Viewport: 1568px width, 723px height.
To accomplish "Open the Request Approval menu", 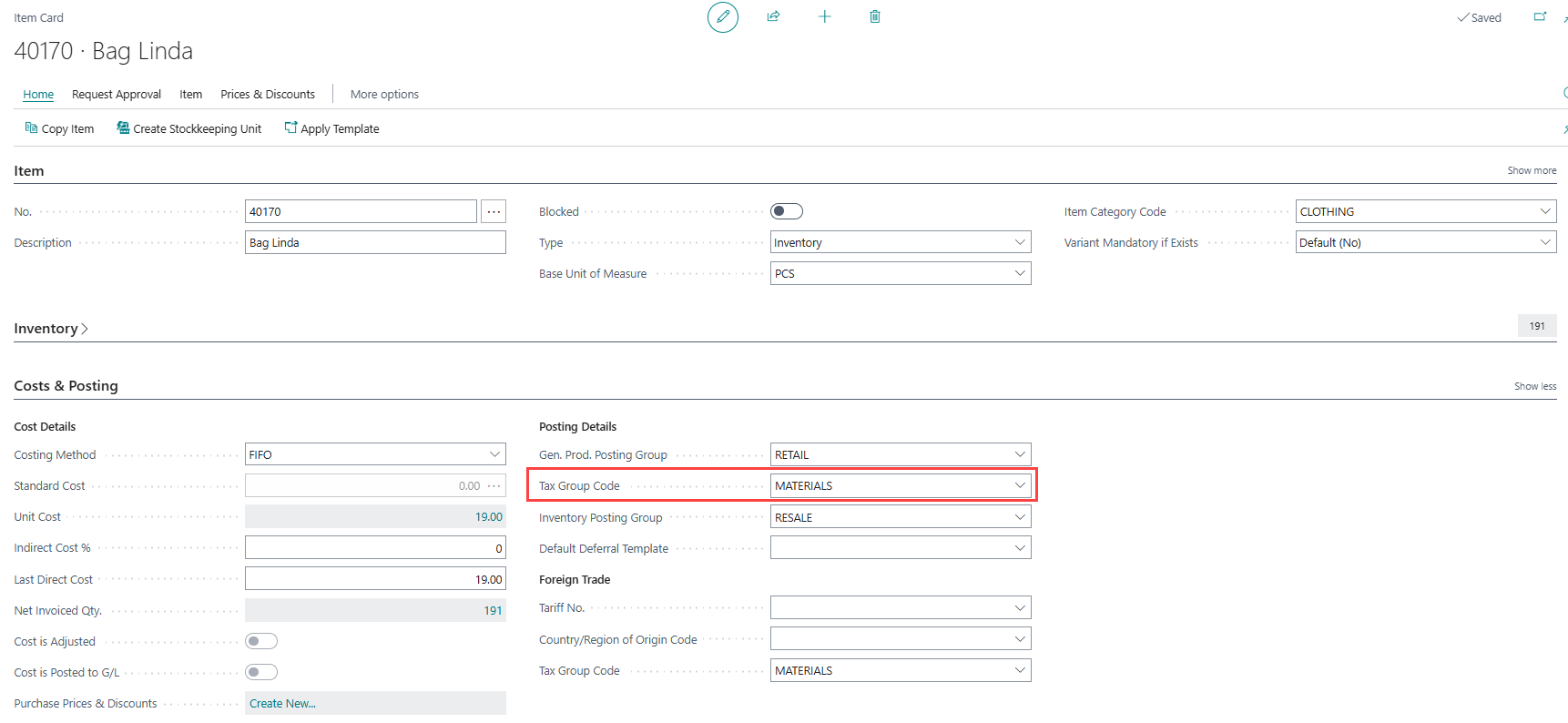I will click(117, 94).
